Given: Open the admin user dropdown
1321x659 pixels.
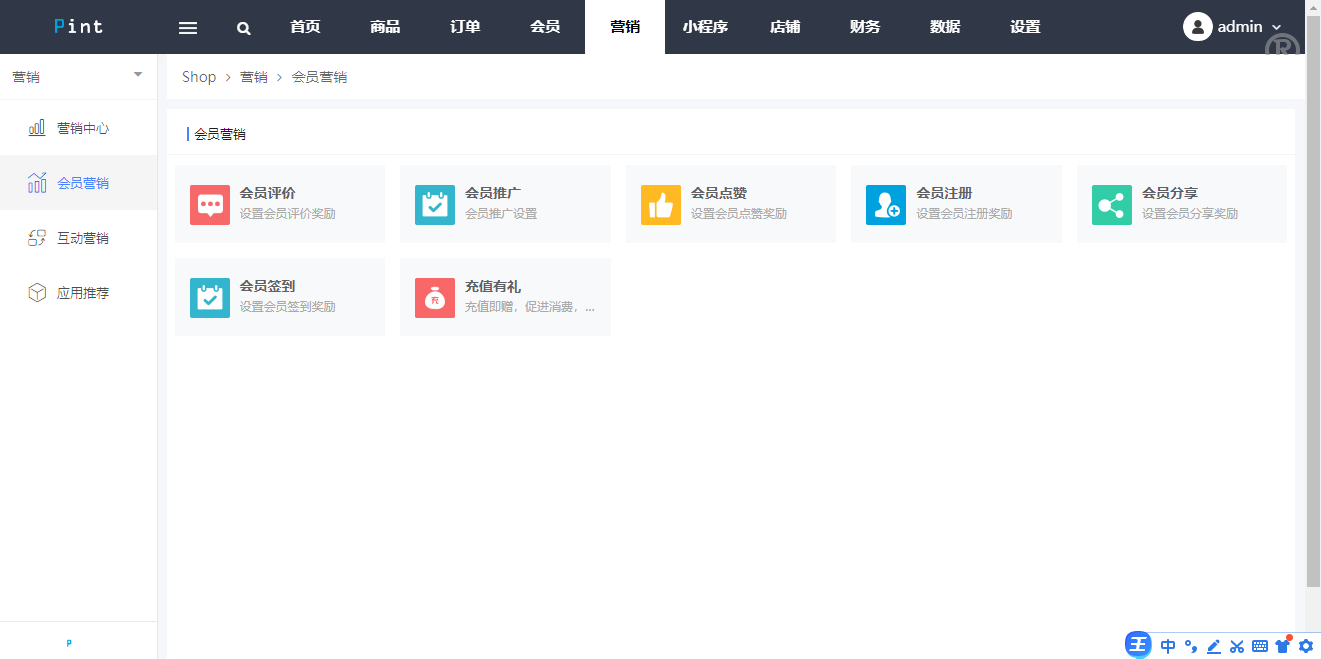Looking at the screenshot, I should pos(1232,27).
